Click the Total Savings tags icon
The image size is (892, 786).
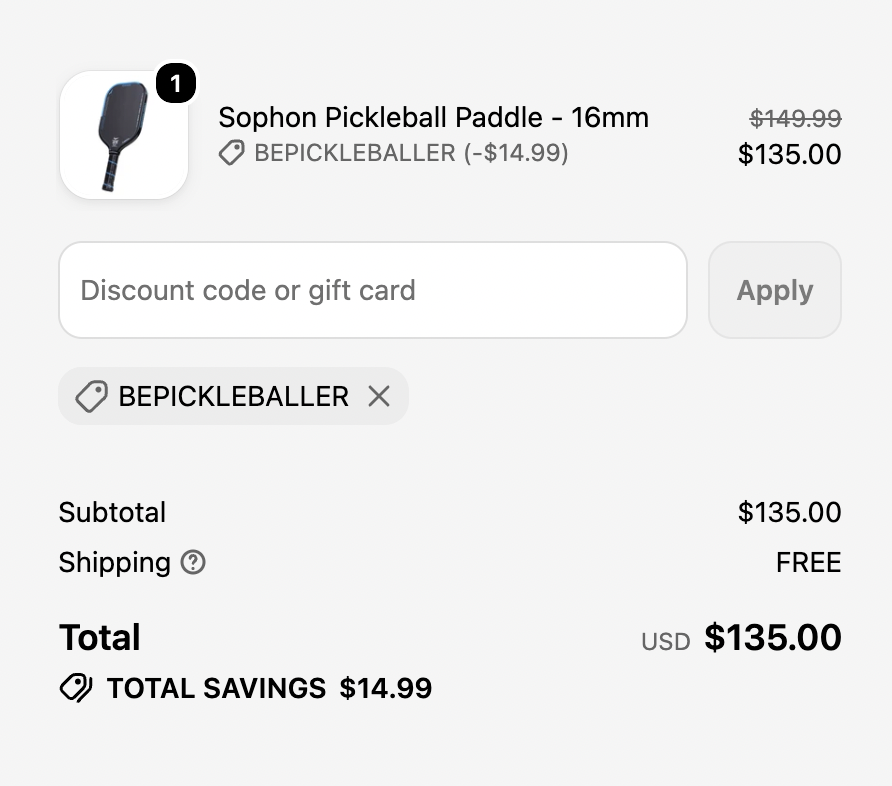[76, 688]
